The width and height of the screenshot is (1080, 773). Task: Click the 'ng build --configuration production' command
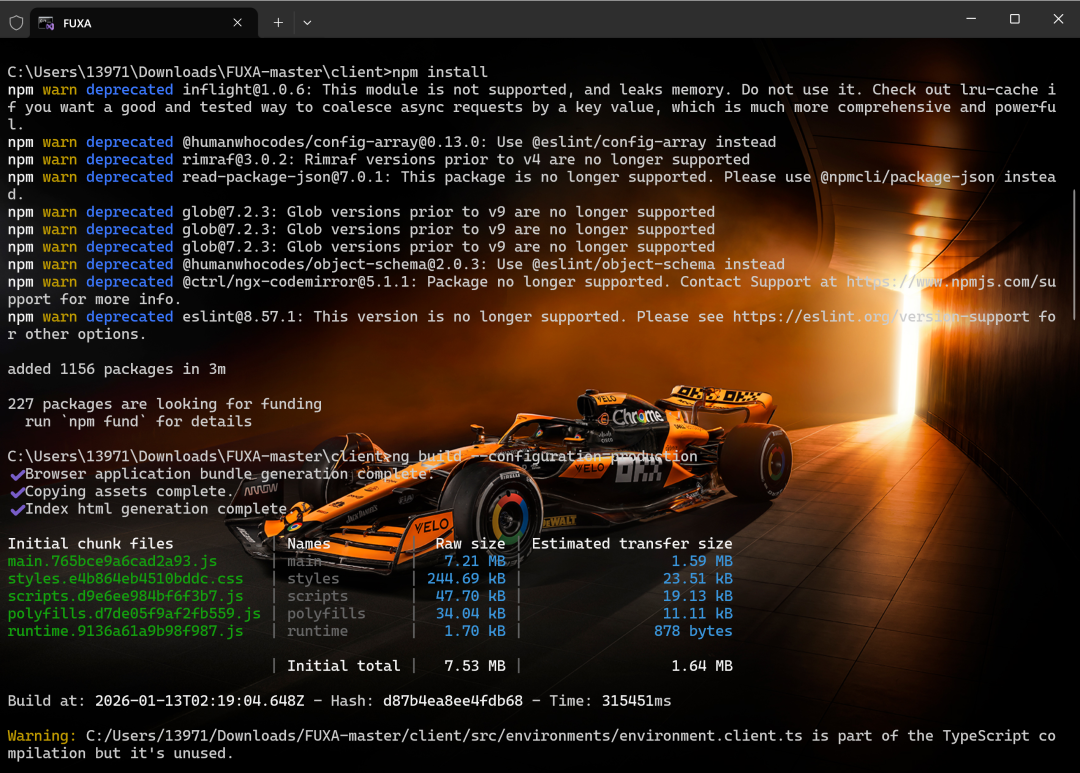pos(545,457)
